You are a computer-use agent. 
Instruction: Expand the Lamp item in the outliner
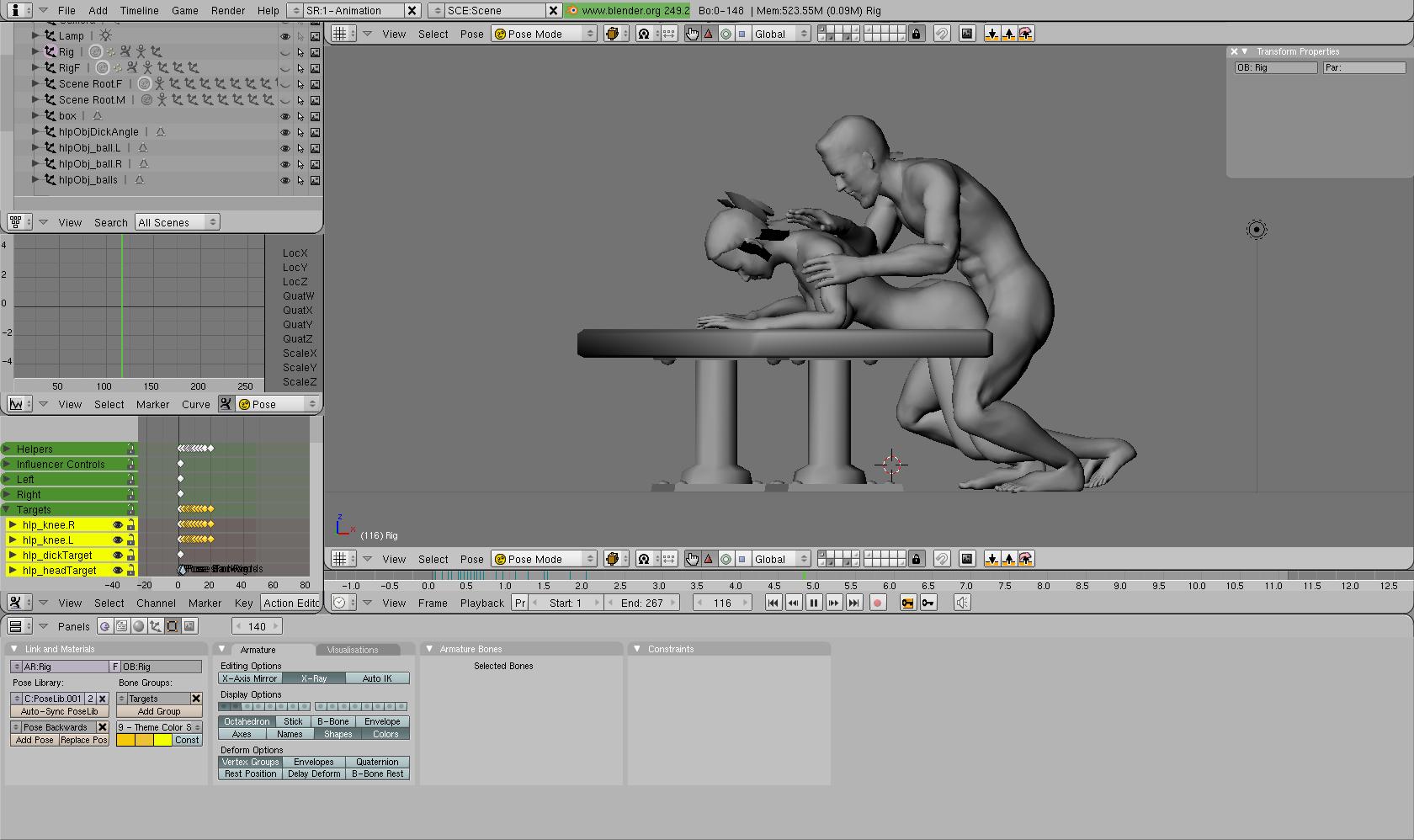36,35
